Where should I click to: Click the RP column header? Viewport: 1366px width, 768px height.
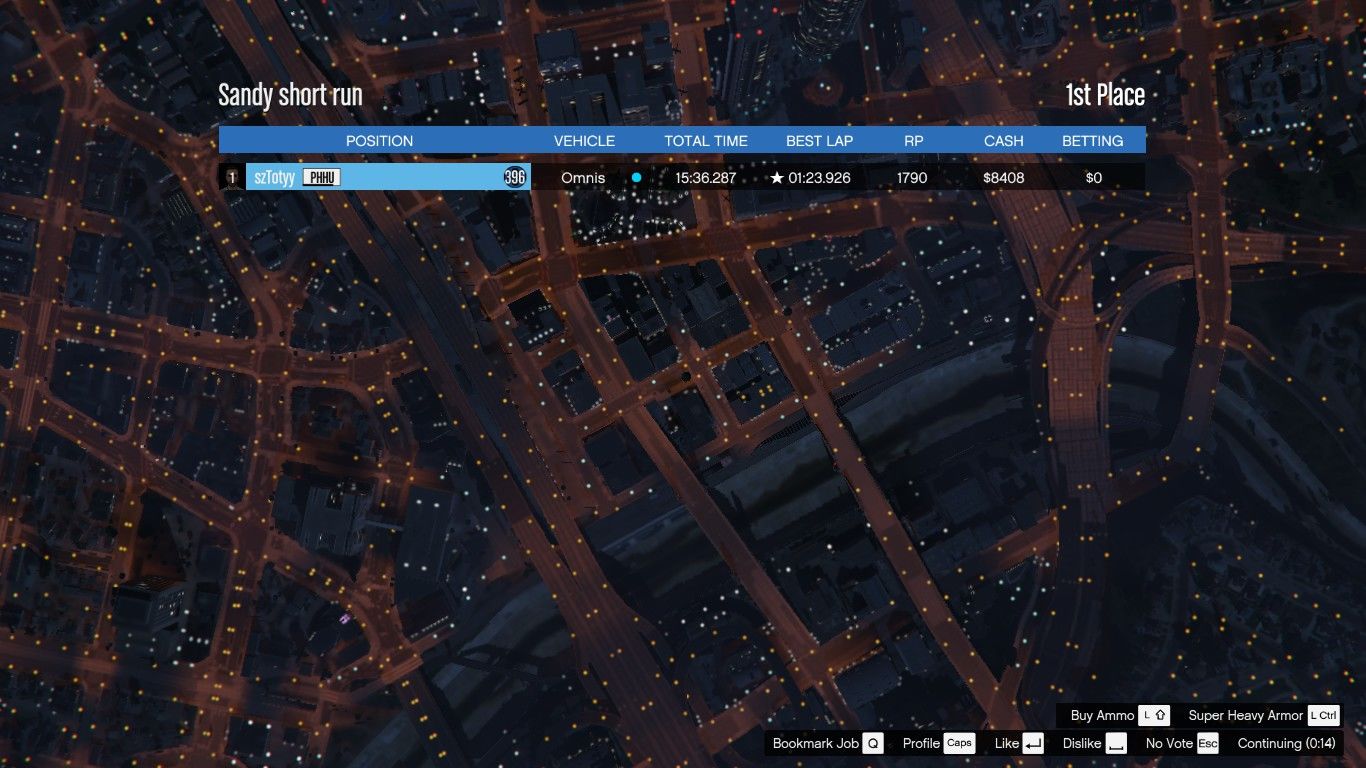[913, 141]
